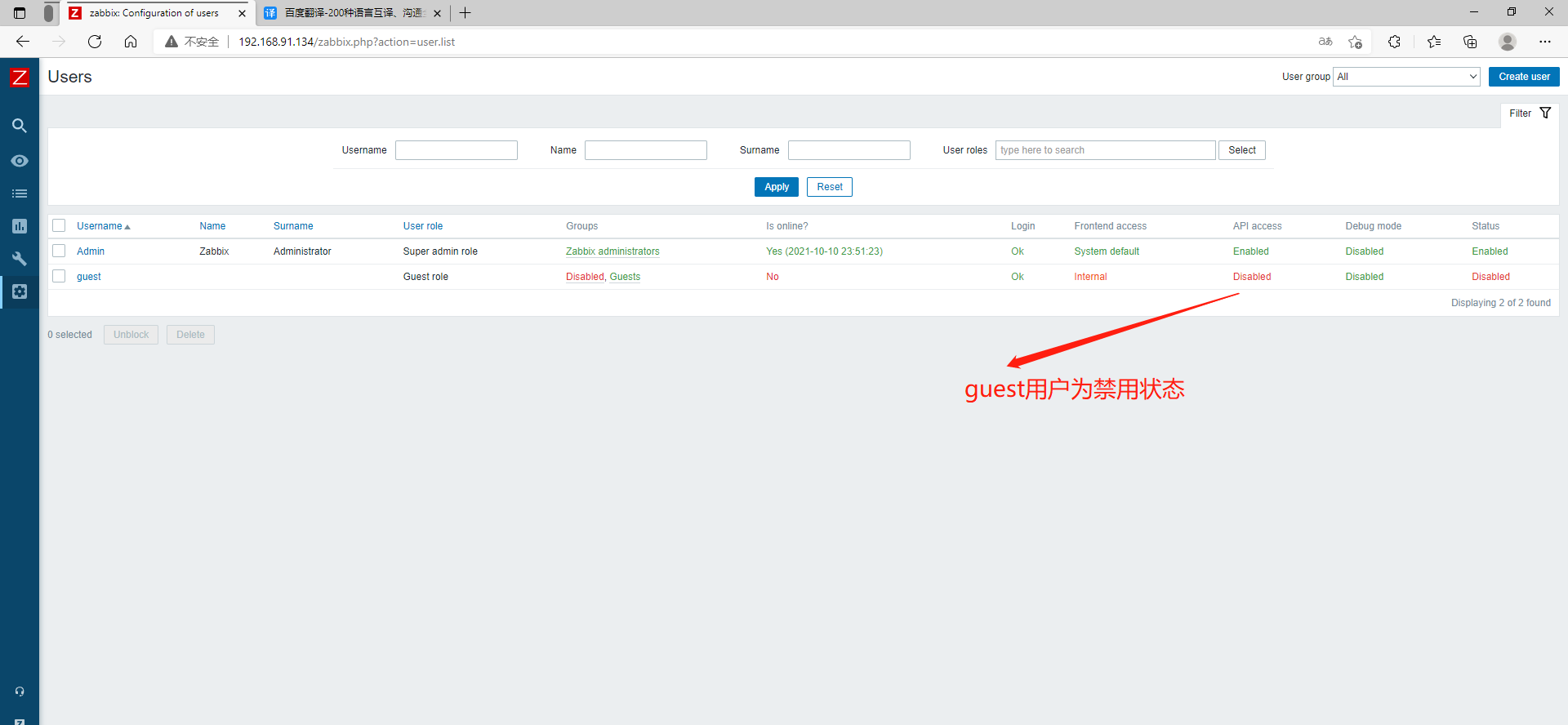This screenshot has width=1568, height=725.
Task: Focus the Surname filter field
Action: coord(849,150)
